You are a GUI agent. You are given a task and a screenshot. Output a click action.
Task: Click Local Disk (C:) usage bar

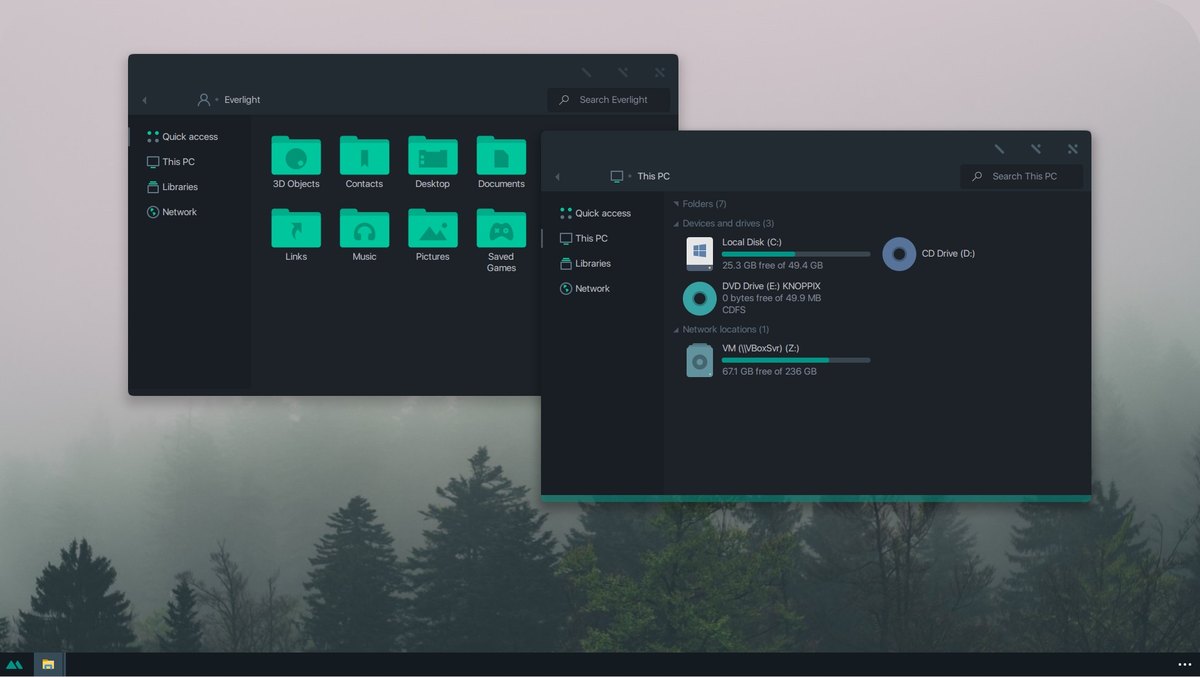[796, 254]
